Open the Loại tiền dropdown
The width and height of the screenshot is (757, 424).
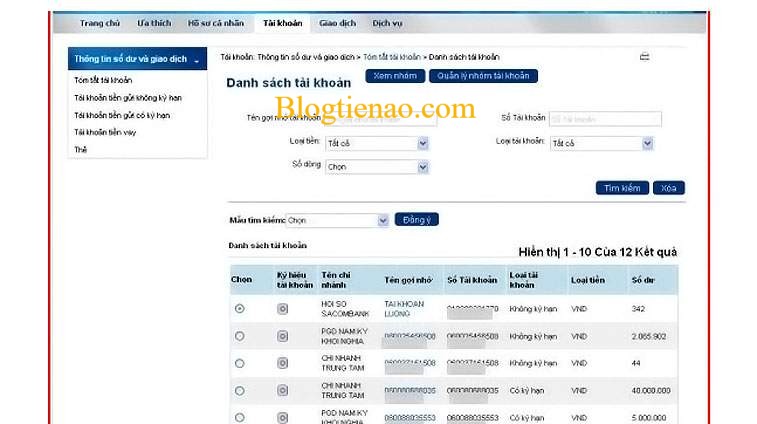tap(377, 143)
